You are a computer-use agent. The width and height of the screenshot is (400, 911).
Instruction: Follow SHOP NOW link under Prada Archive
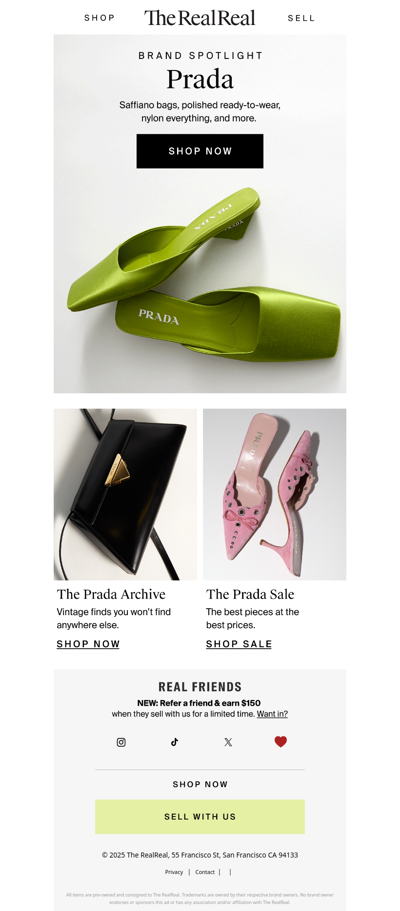[88, 644]
